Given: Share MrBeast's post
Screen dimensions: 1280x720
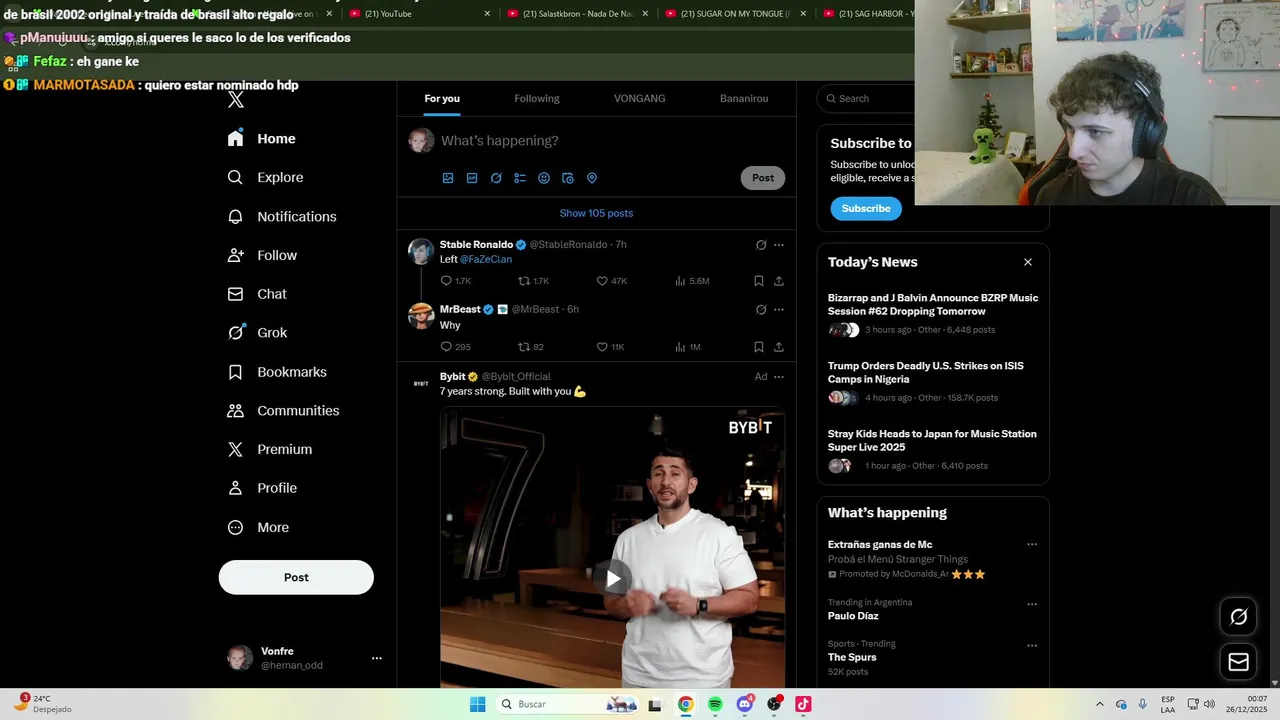Looking at the screenshot, I should click(779, 347).
